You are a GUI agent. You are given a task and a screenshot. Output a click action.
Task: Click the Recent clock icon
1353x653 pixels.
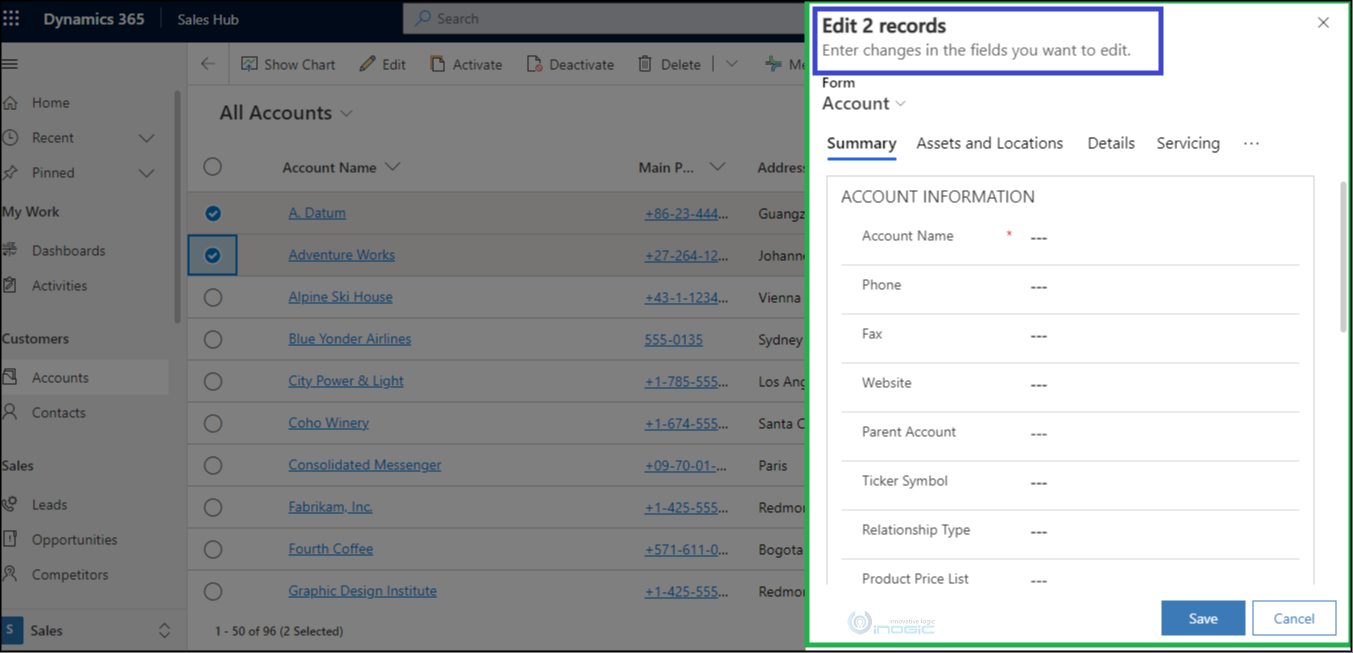click(x=10, y=137)
